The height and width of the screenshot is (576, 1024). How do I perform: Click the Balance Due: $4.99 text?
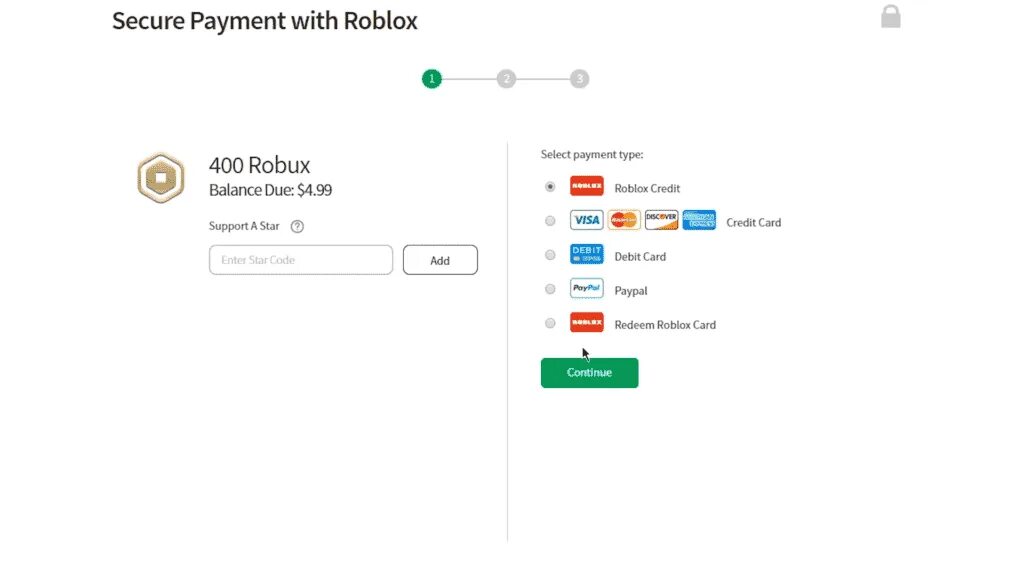pyautogui.click(x=270, y=190)
